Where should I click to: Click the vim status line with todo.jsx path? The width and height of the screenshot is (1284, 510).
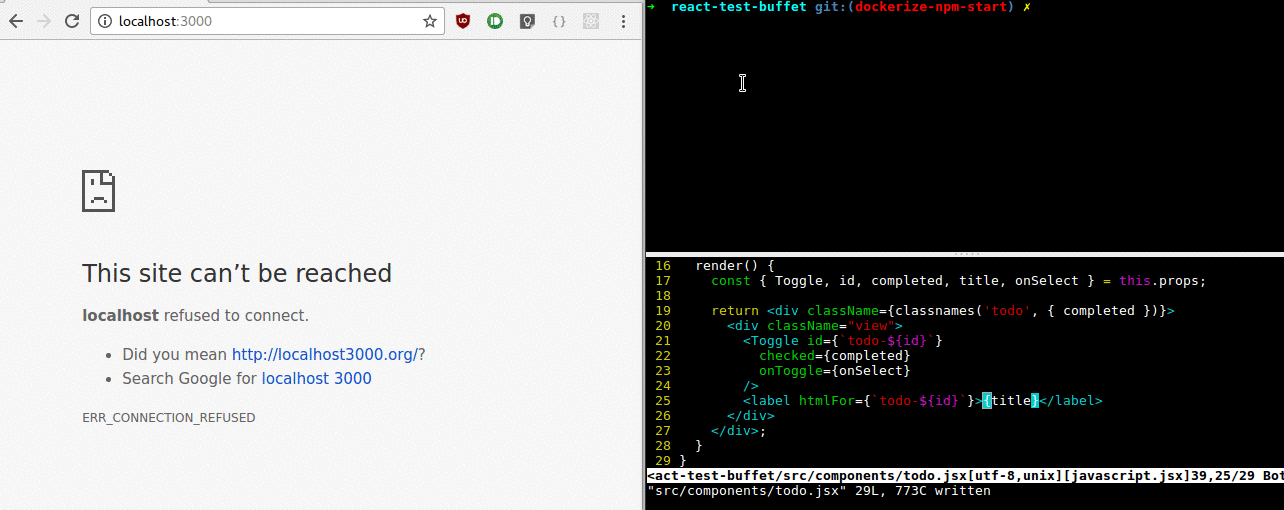(x=965, y=476)
